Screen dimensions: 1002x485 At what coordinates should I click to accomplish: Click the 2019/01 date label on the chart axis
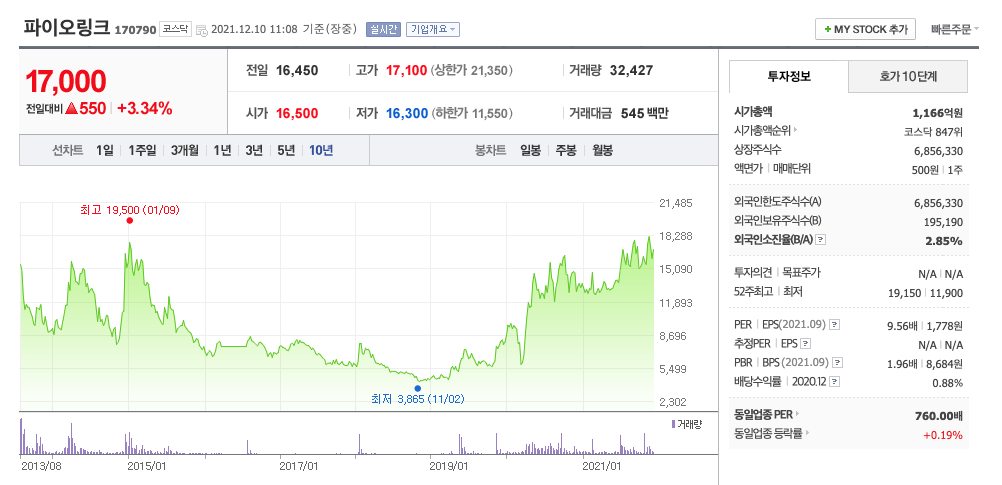(x=450, y=466)
